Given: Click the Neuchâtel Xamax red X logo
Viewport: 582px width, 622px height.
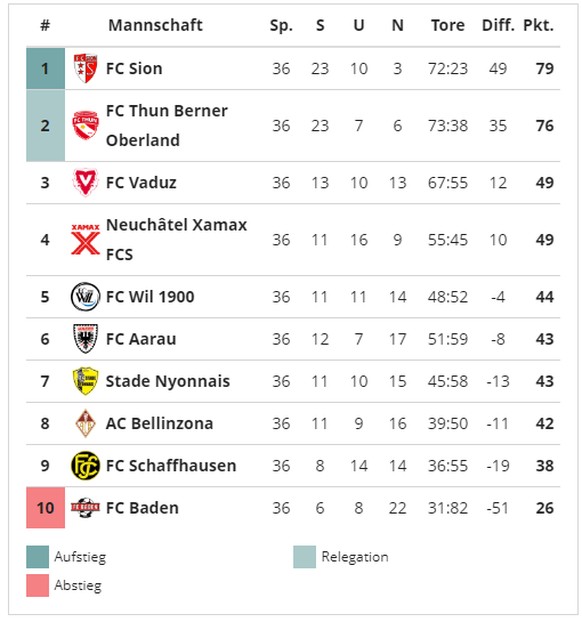Looking at the screenshot, I should [85, 239].
